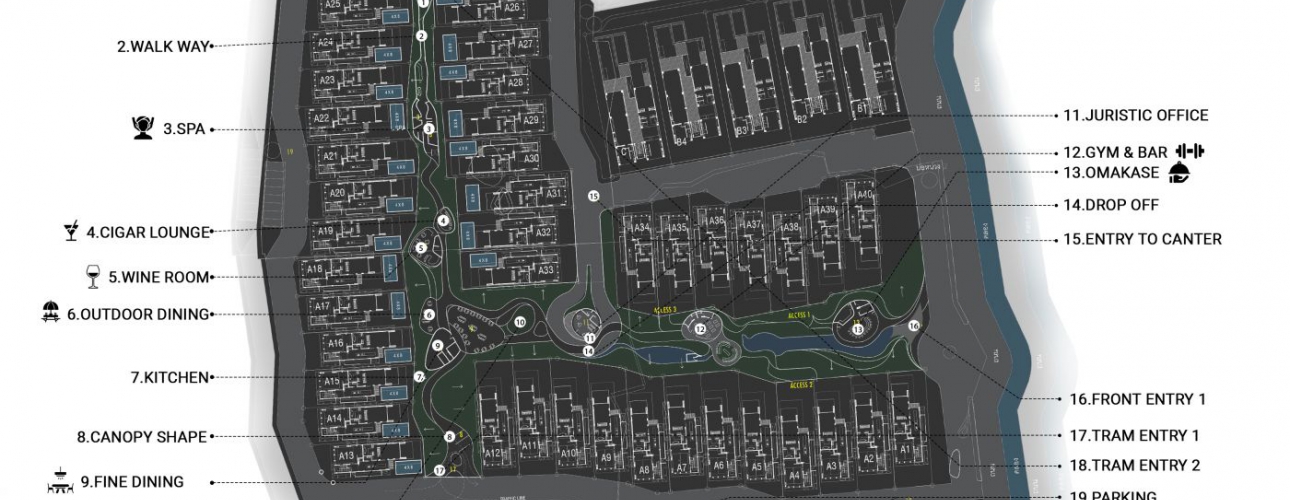
Task: Select map marker 10 on the plan
Action: click(x=520, y=322)
